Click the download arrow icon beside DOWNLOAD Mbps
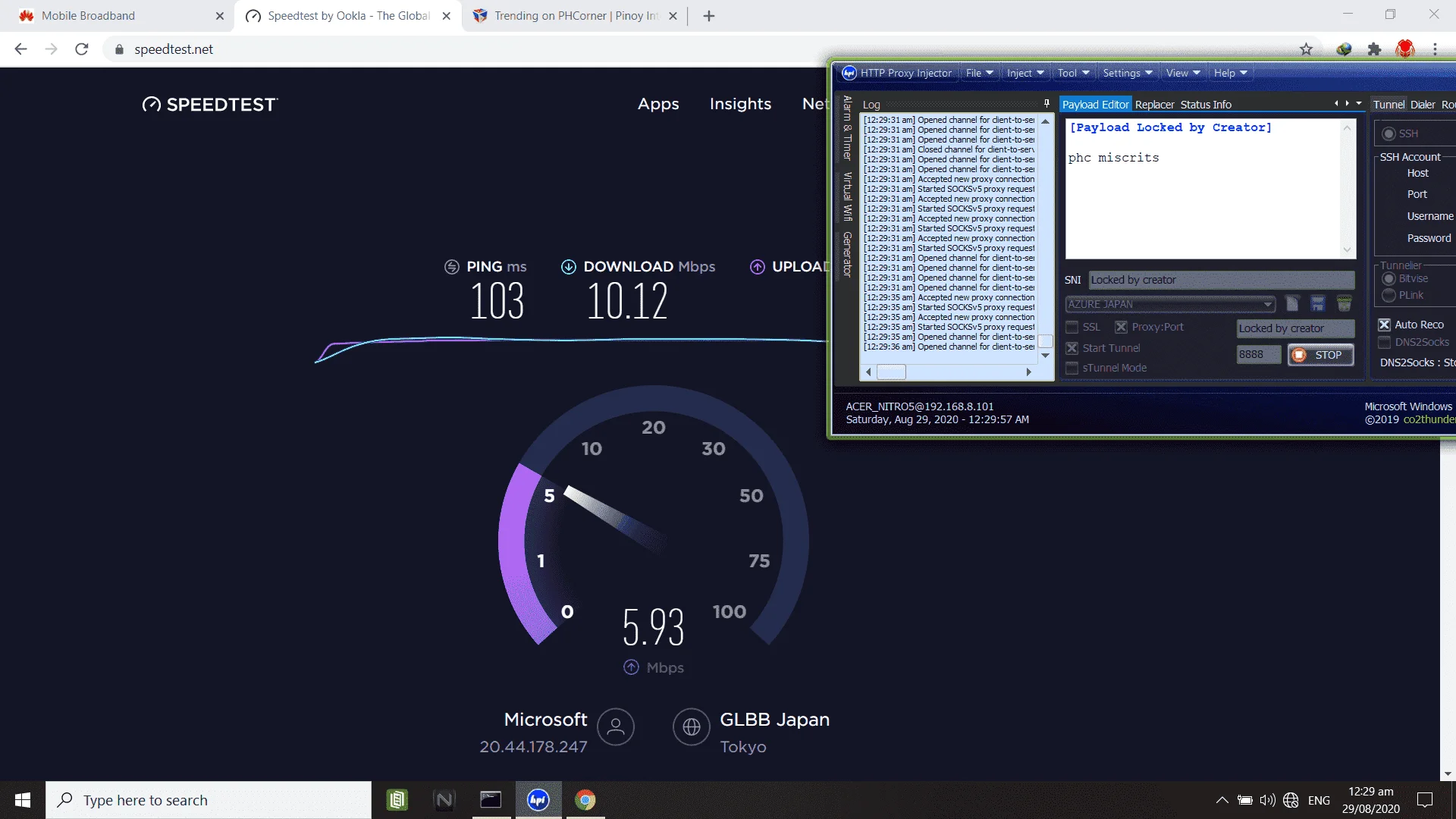The image size is (1456, 819). coord(569,267)
